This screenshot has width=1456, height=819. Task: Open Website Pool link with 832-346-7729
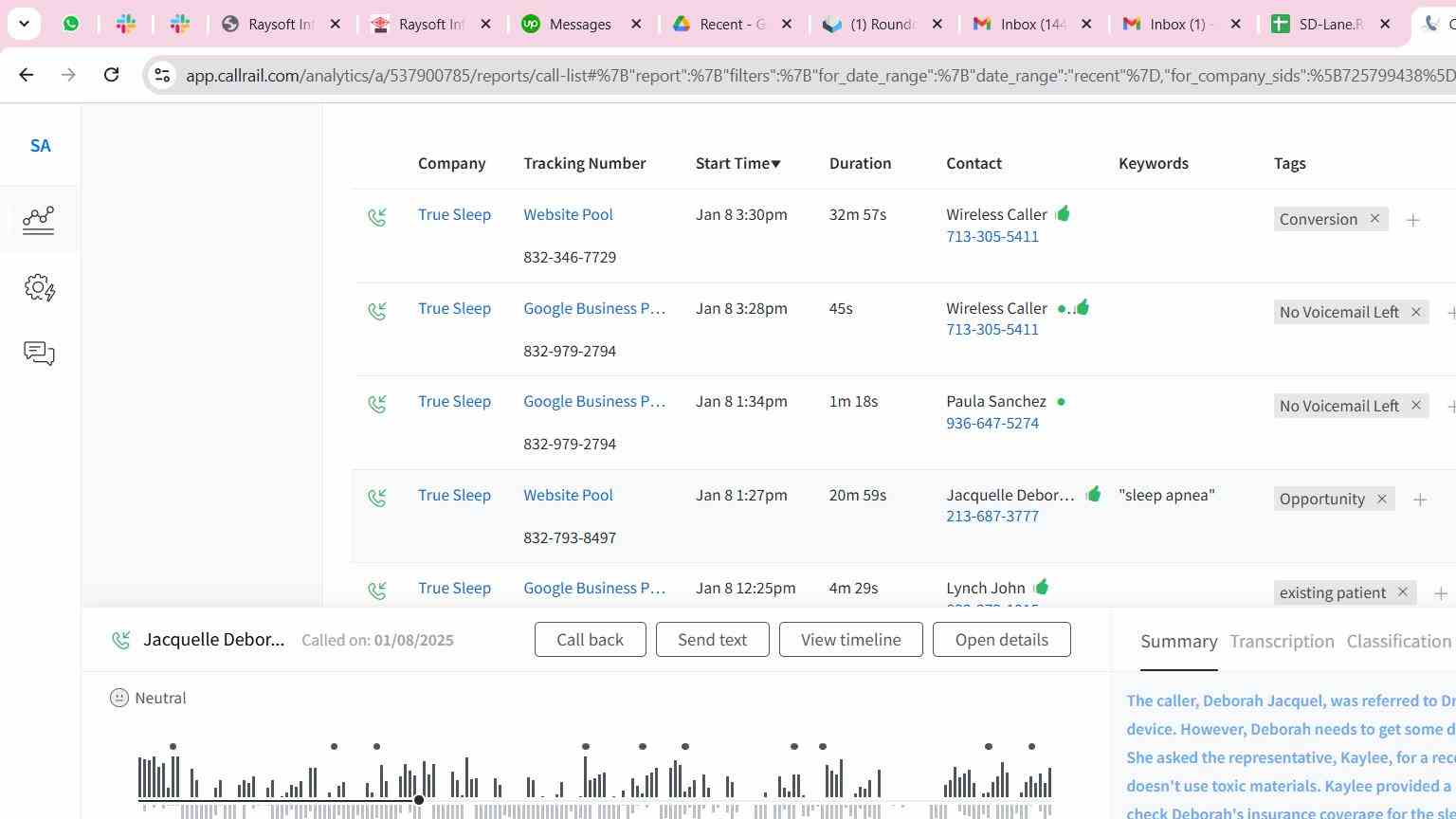pyautogui.click(x=568, y=214)
